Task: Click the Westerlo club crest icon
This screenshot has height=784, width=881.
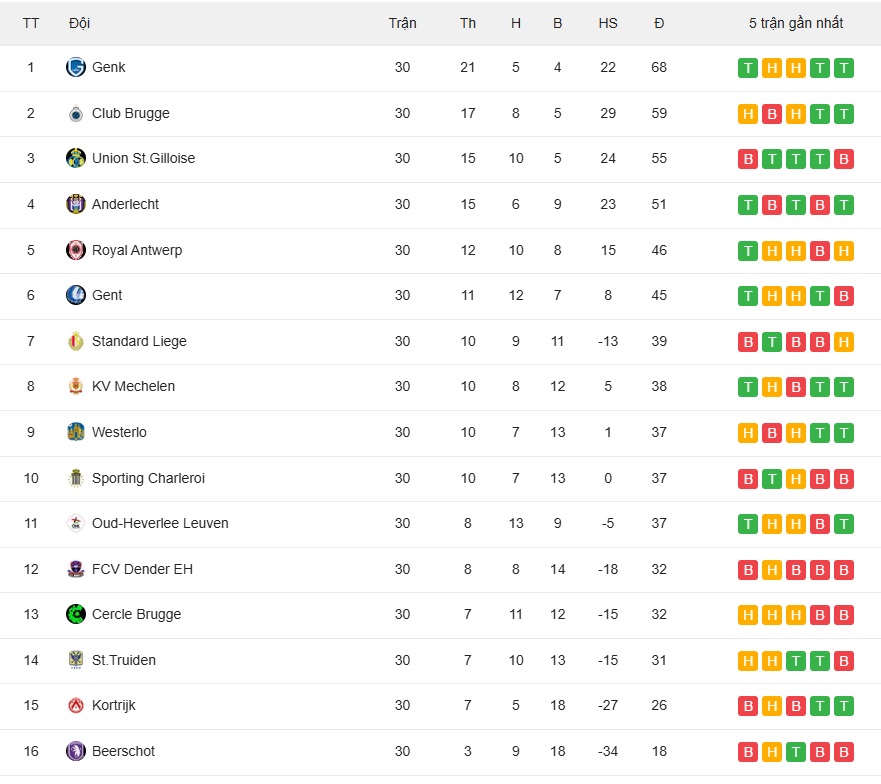Action: pyautogui.click(x=76, y=433)
